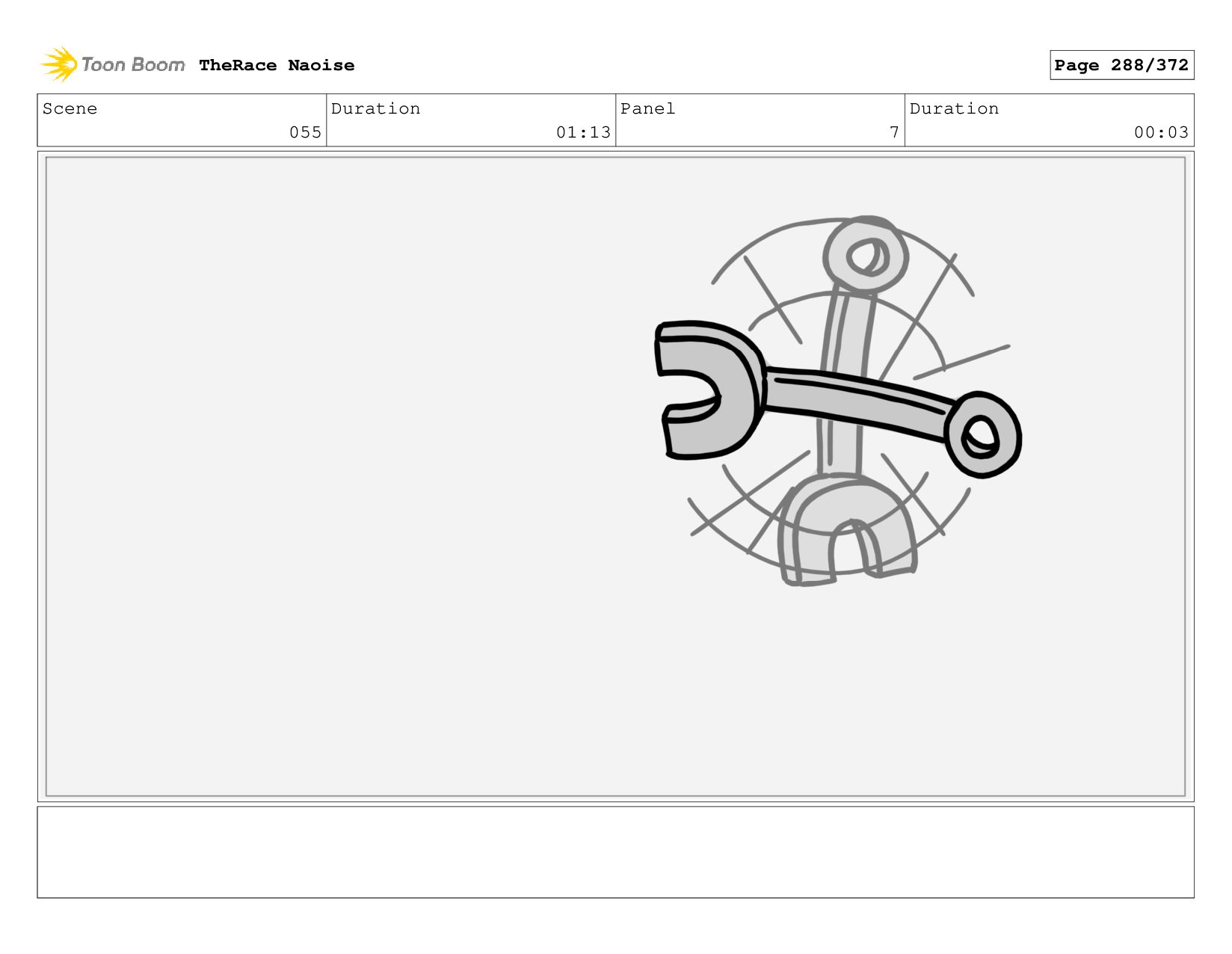Click the 'Panel' header label
This screenshot has height=954, width=1232.
(647, 108)
